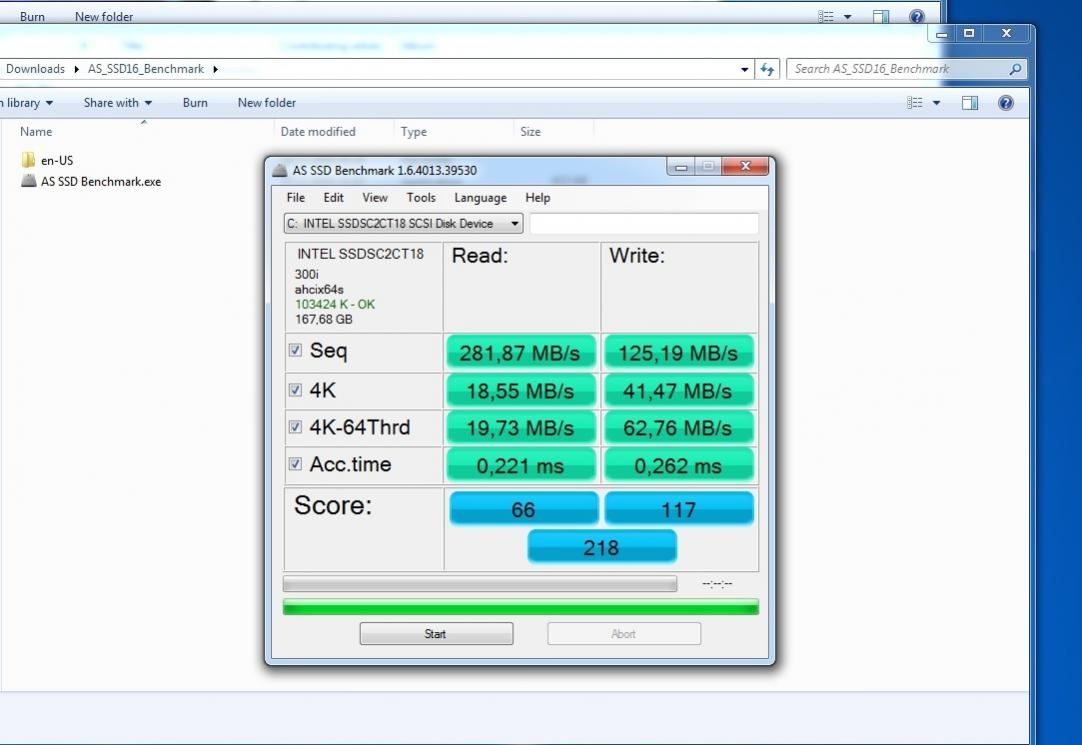Click the 4K-64Thrd read result 19,73 MB/s

(521, 428)
